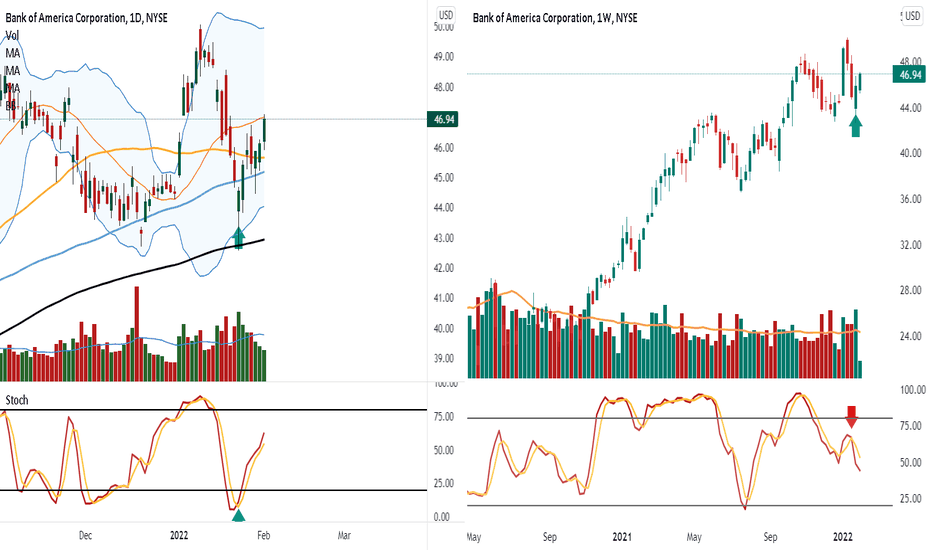The image size is (932, 550).
Task: Click the 28.00 price axis label
Action: (911, 290)
